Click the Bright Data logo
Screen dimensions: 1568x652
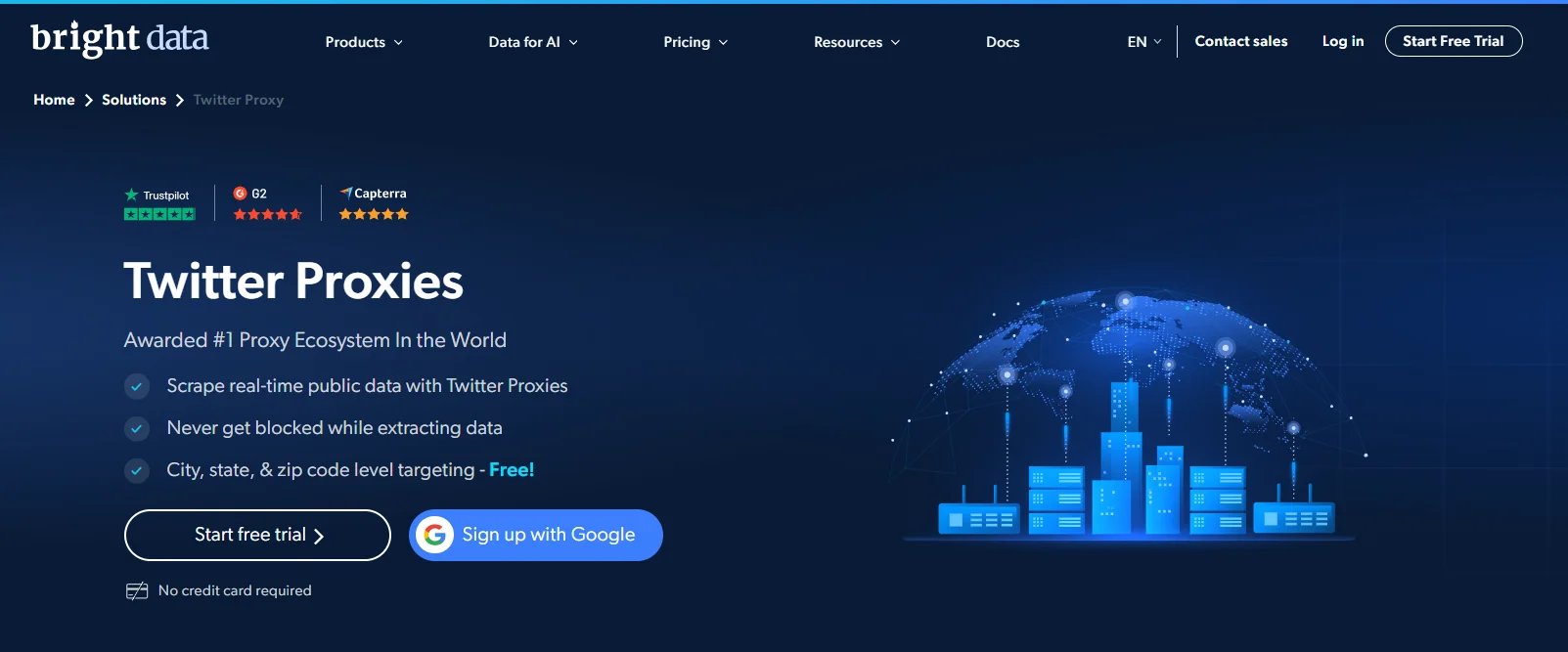[119, 39]
